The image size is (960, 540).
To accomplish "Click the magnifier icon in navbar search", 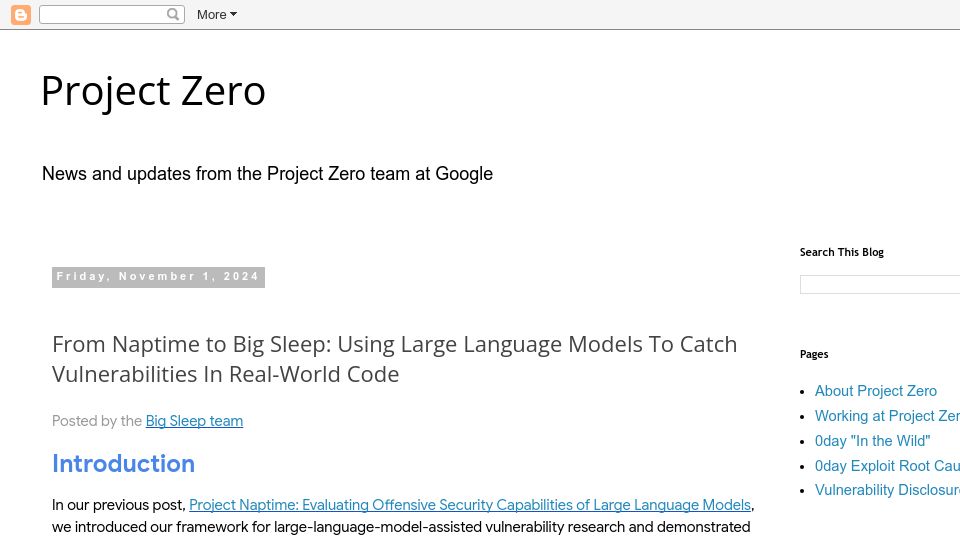I will click(x=173, y=14).
